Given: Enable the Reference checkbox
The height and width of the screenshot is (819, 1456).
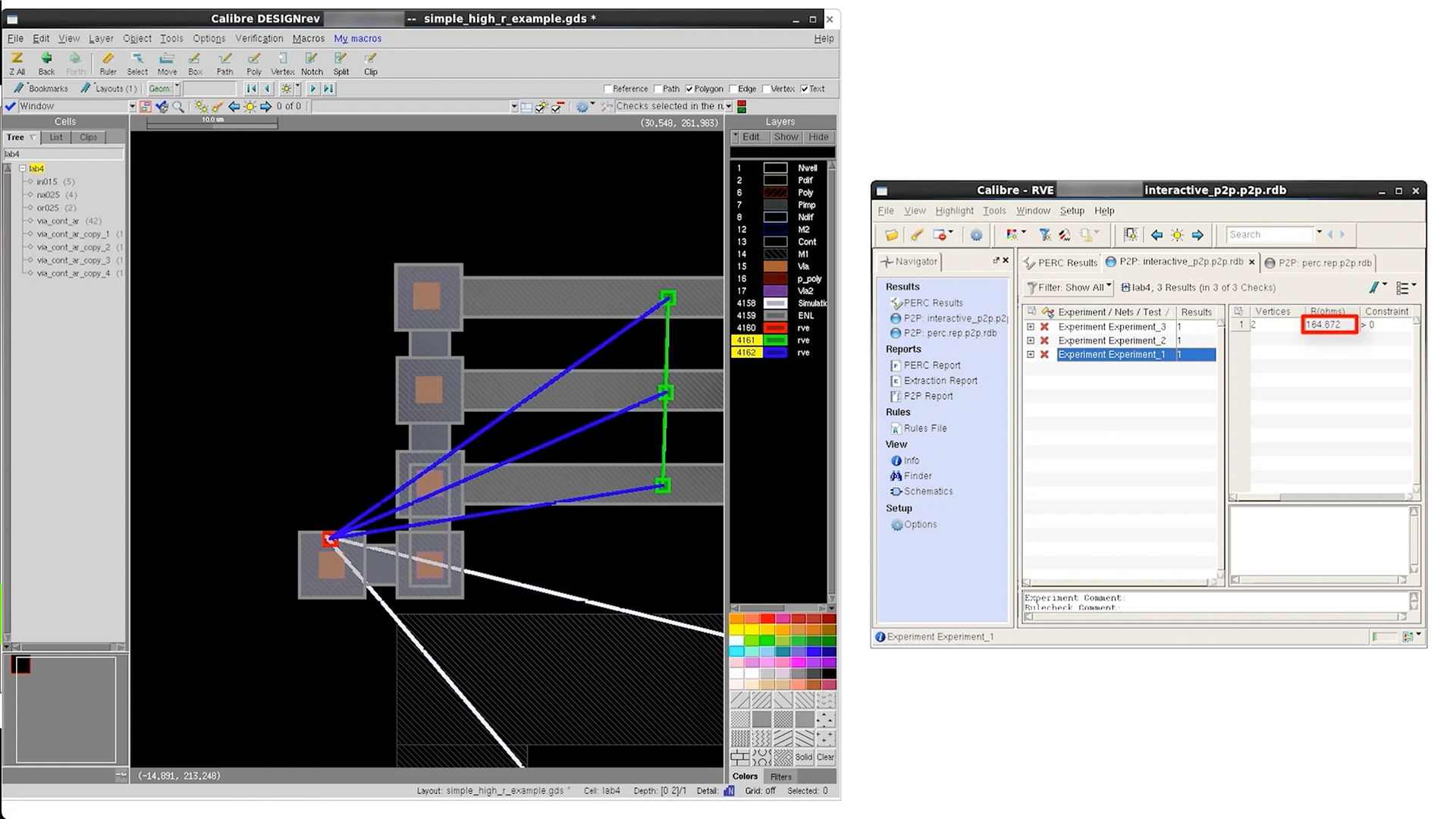Looking at the screenshot, I should coord(608,89).
